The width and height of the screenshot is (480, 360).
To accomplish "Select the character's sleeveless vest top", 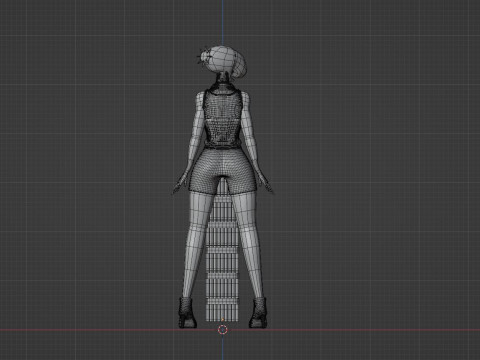I will [222, 118].
